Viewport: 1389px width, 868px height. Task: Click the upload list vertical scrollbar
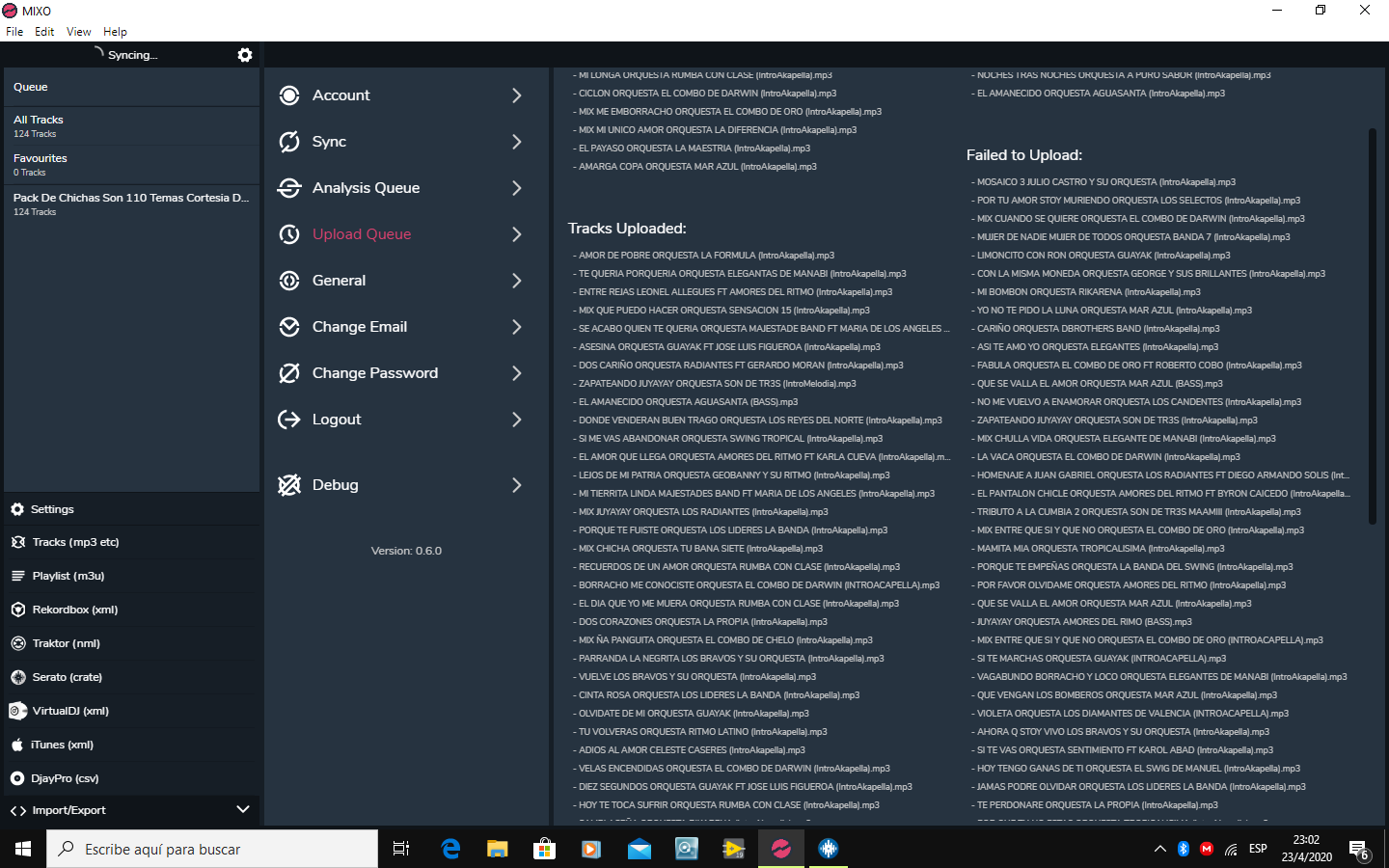coord(1373,328)
